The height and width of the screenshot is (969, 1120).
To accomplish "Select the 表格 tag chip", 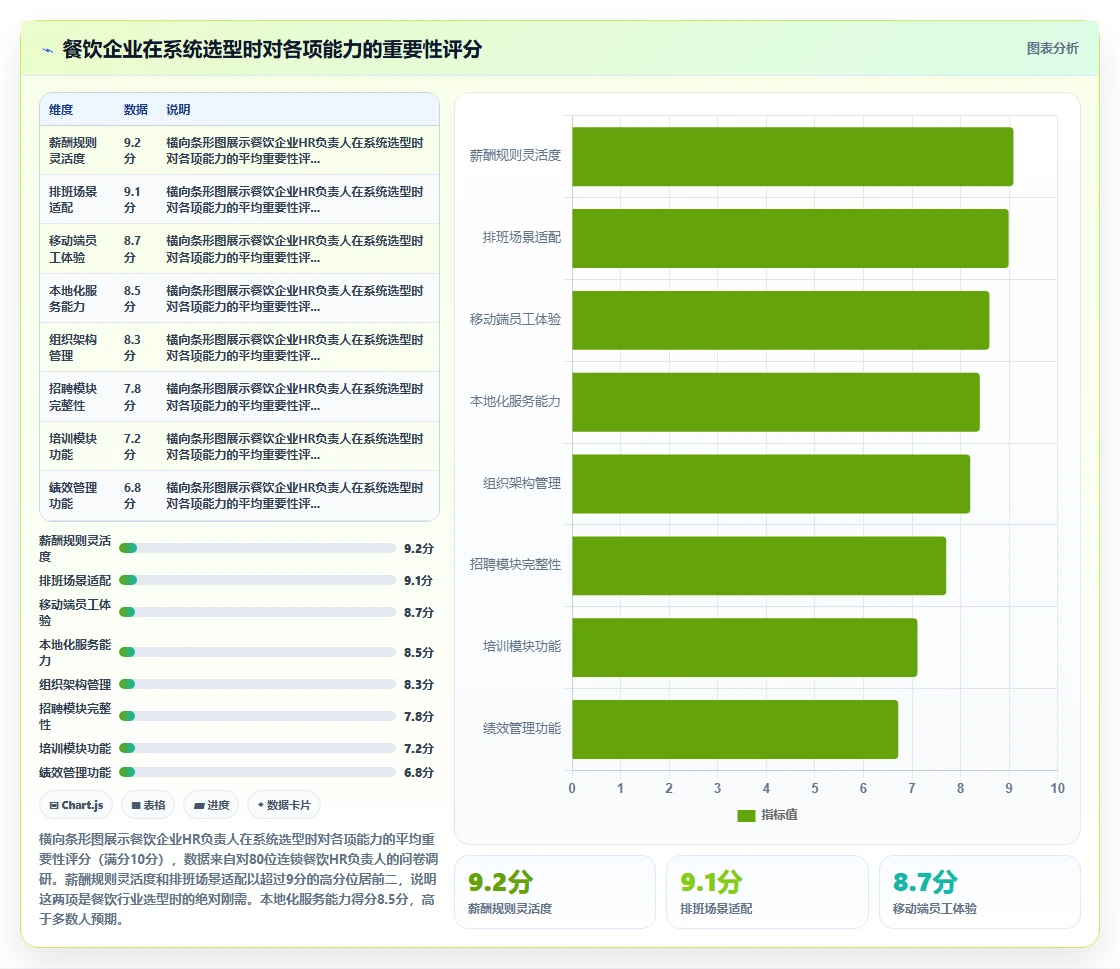I will [x=148, y=805].
